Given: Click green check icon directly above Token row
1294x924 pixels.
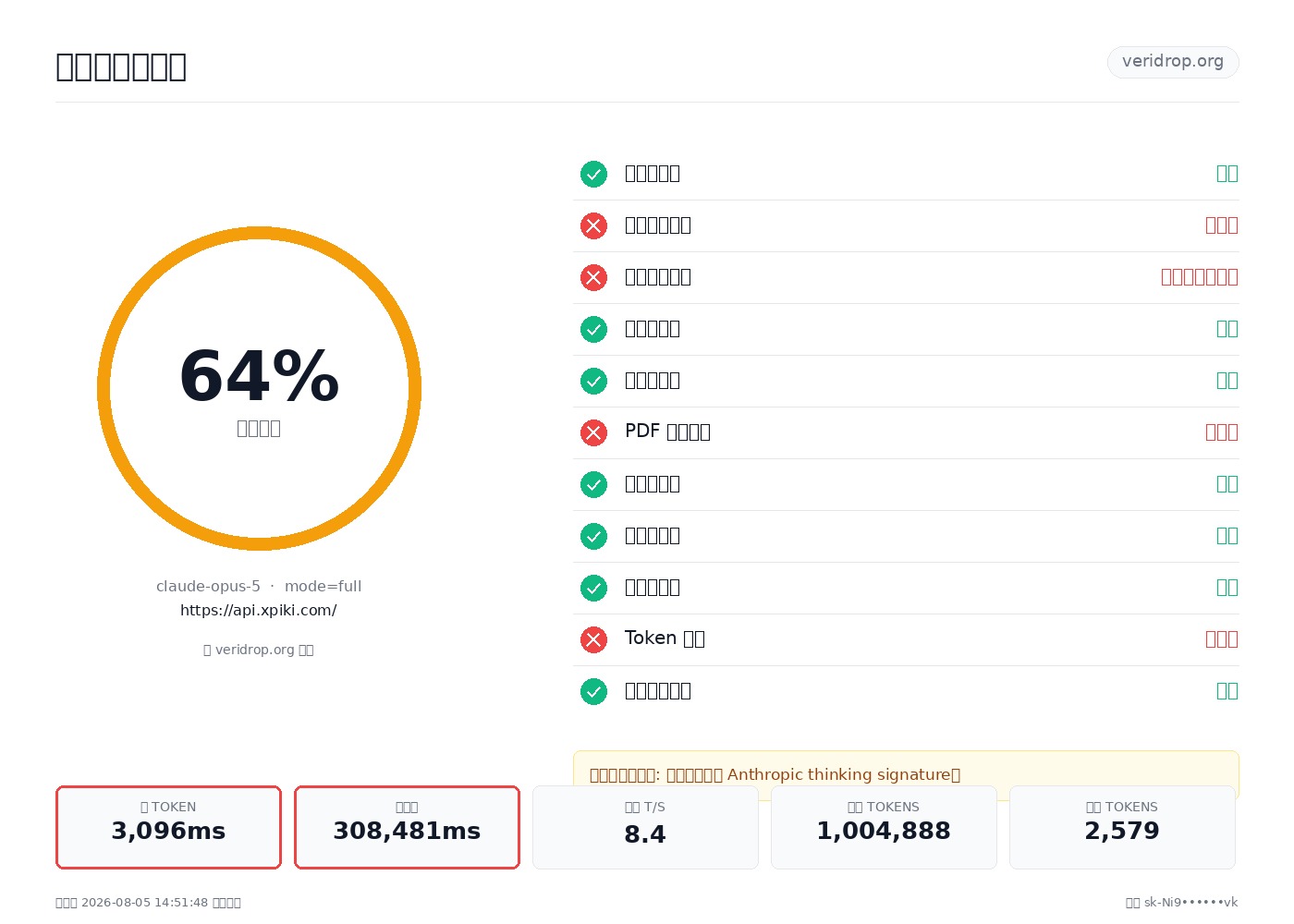Looking at the screenshot, I should click(x=593, y=588).
